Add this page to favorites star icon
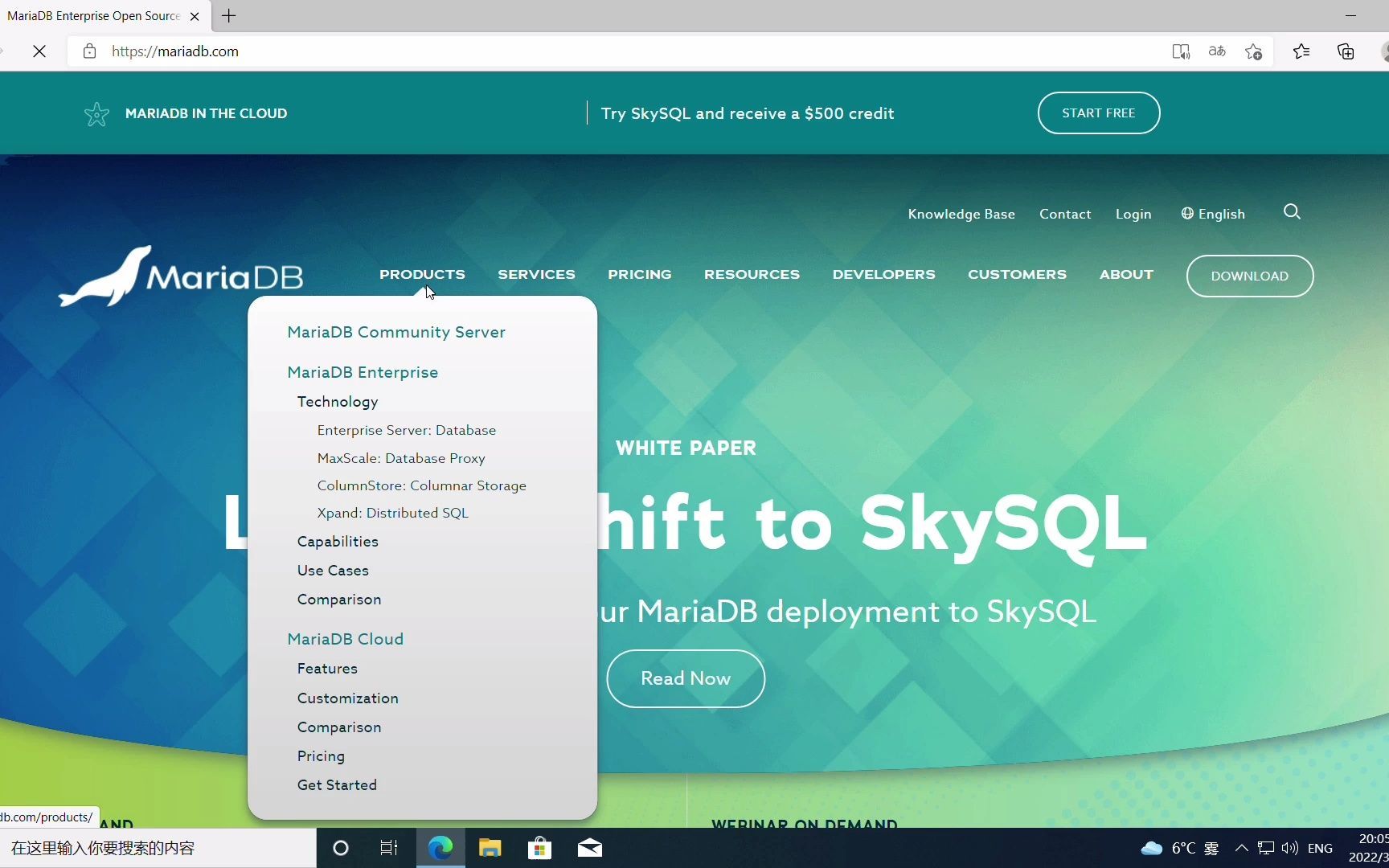The image size is (1389, 868). coord(1253,51)
